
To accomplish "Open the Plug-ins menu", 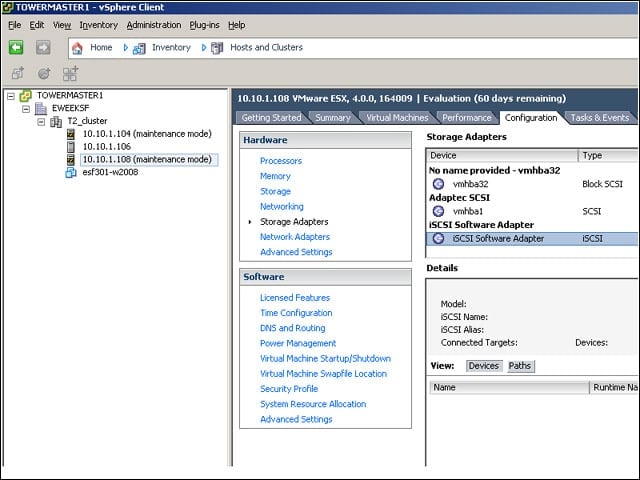I will pos(204,25).
